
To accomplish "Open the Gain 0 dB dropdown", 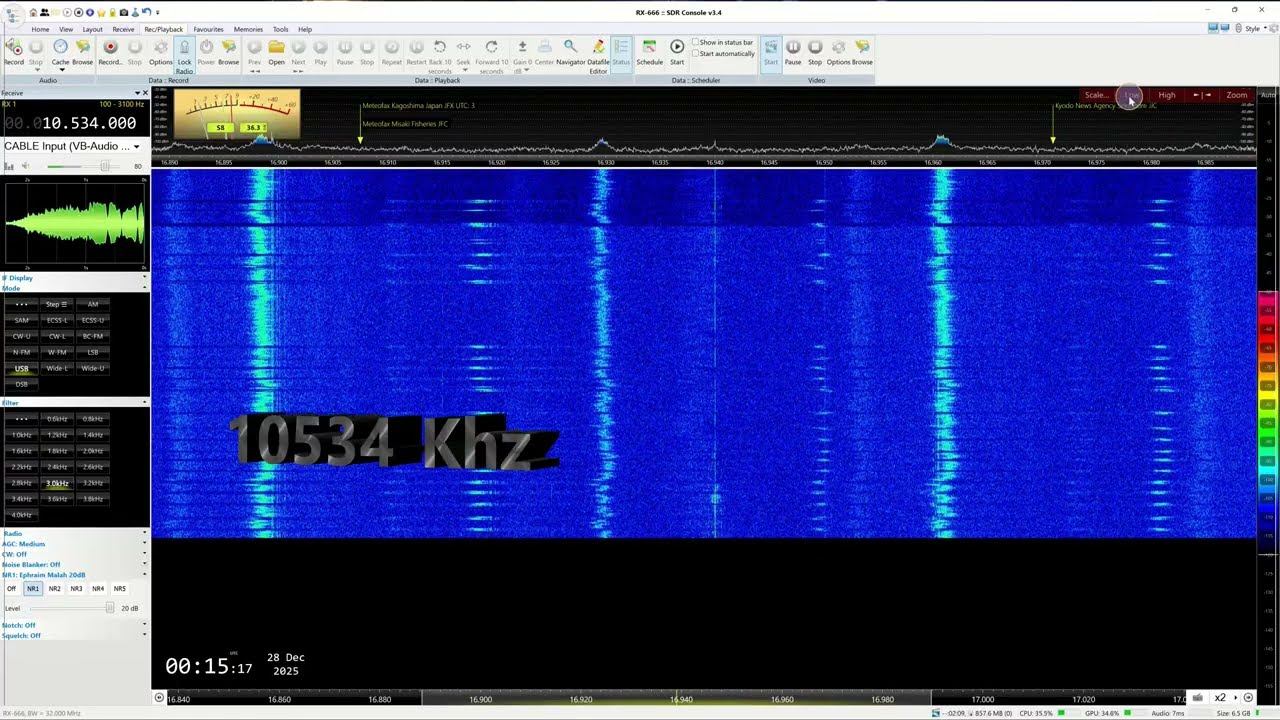I will (522, 56).
